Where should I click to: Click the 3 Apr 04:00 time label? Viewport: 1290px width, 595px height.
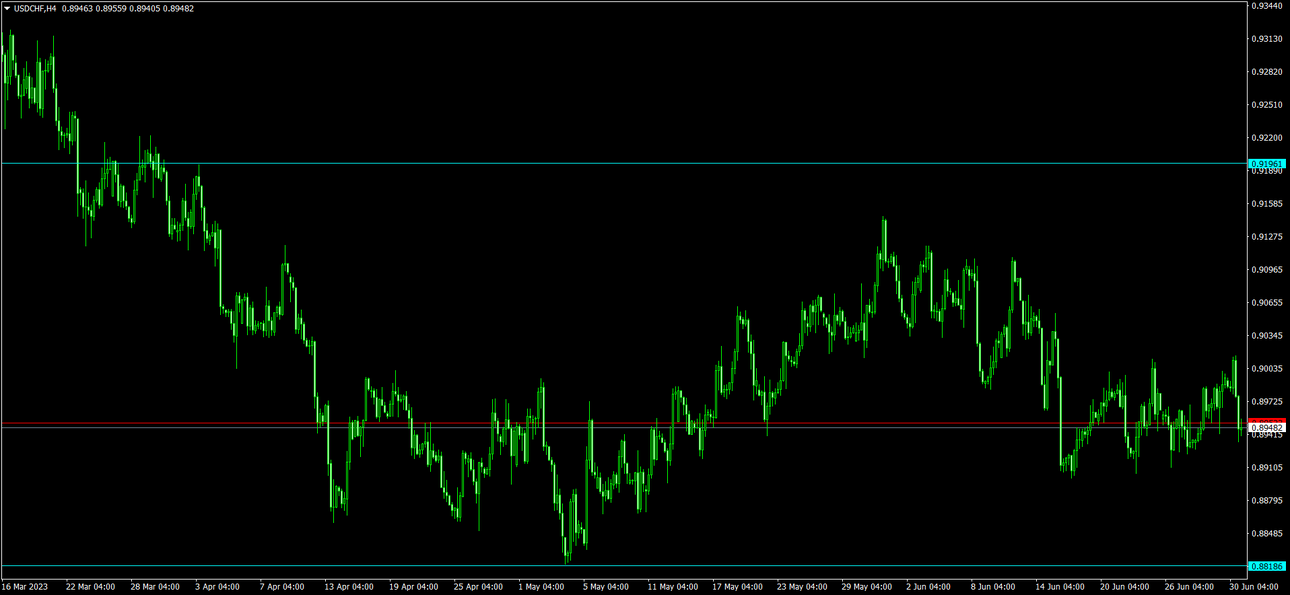[x=217, y=587]
